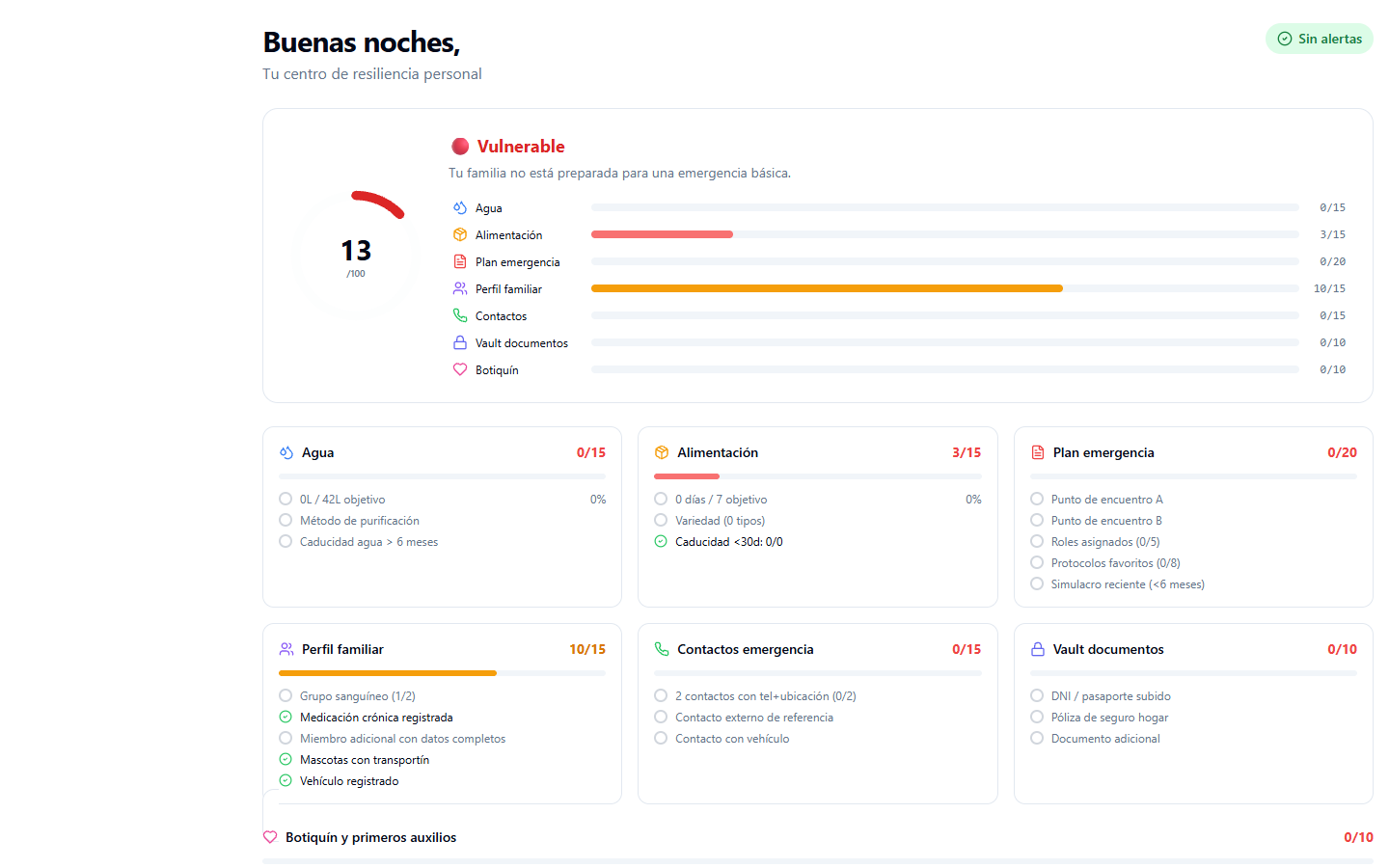The height and width of the screenshot is (868, 1389).
Task: Click the lock icon on the Vault documentos card
Action: (x=1038, y=649)
